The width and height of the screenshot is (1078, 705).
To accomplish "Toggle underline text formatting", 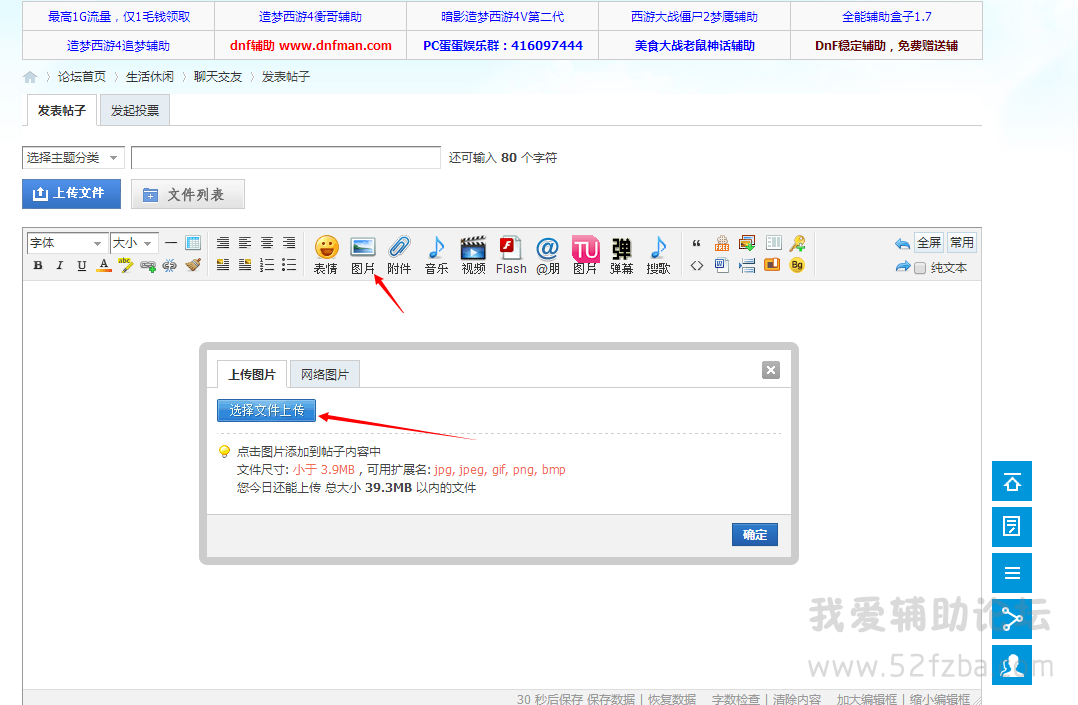I will point(82,265).
